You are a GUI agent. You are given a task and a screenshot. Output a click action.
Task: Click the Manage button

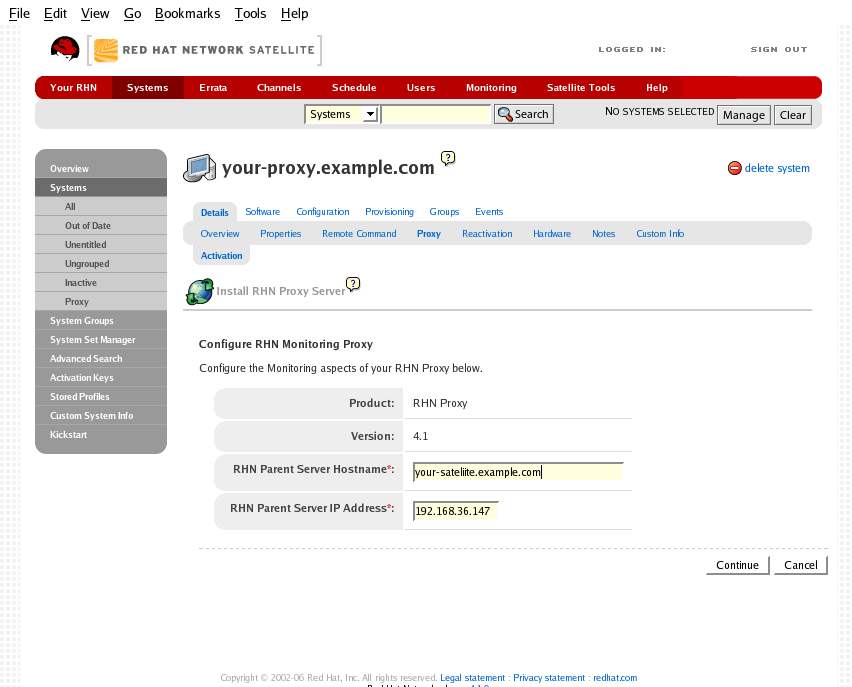click(x=743, y=115)
